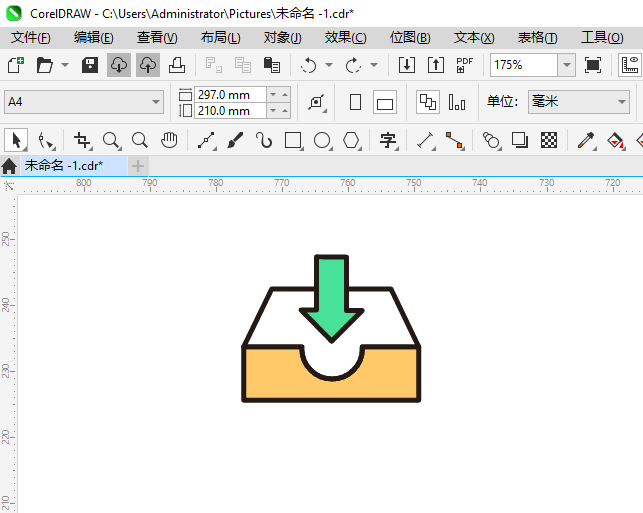Click the Redo arrow icon

click(x=353, y=65)
